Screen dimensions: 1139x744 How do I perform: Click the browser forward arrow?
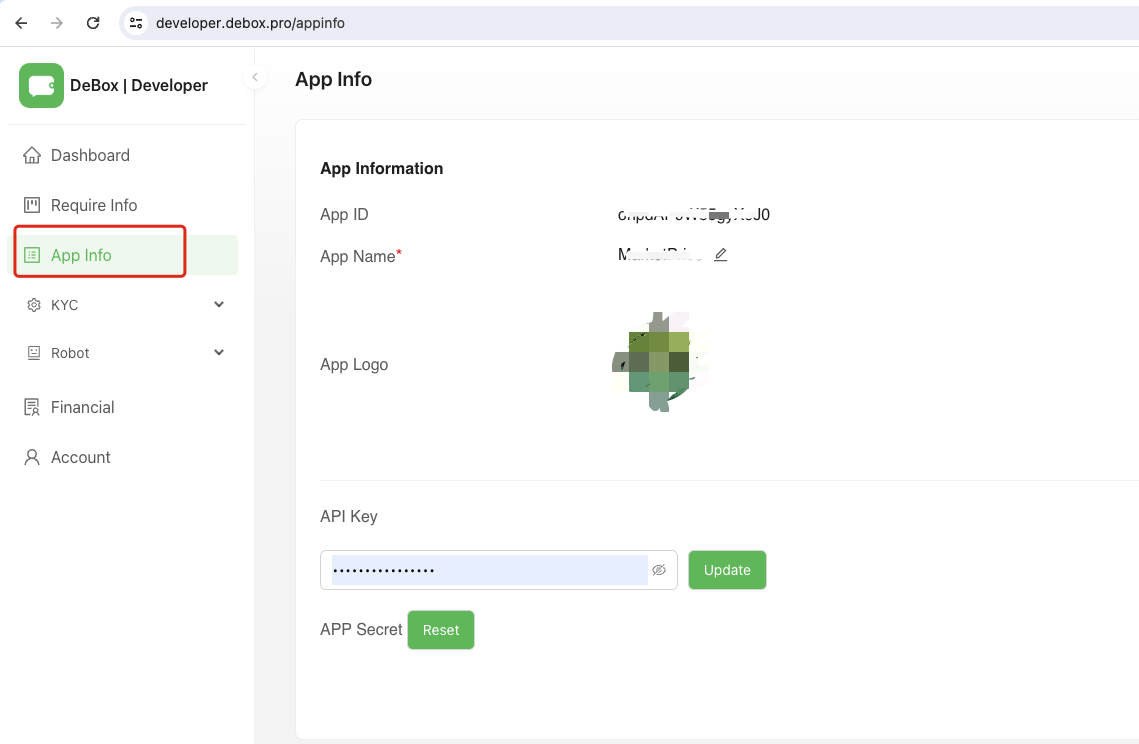point(57,23)
